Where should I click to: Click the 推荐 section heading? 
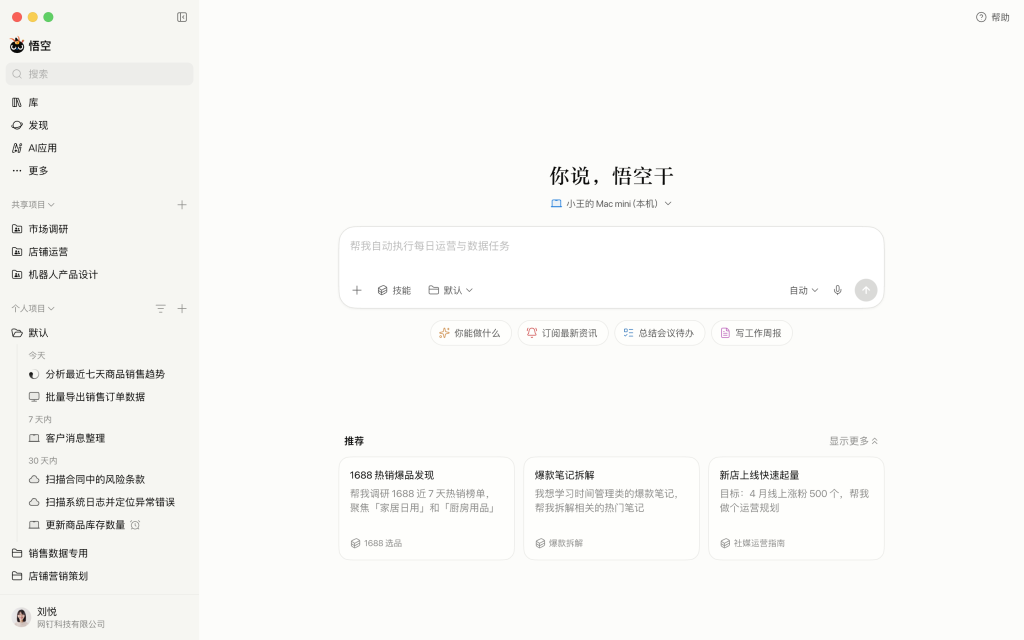(x=354, y=441)
